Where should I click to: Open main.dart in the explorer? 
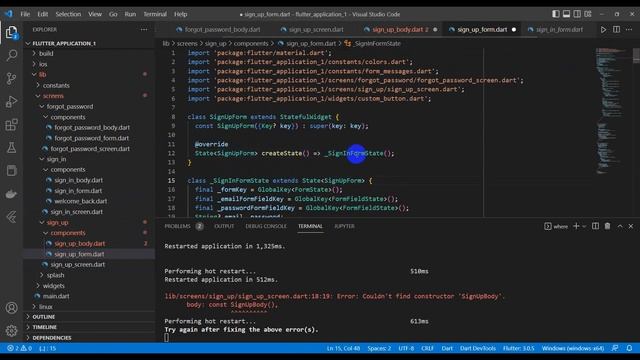[56, 296]
